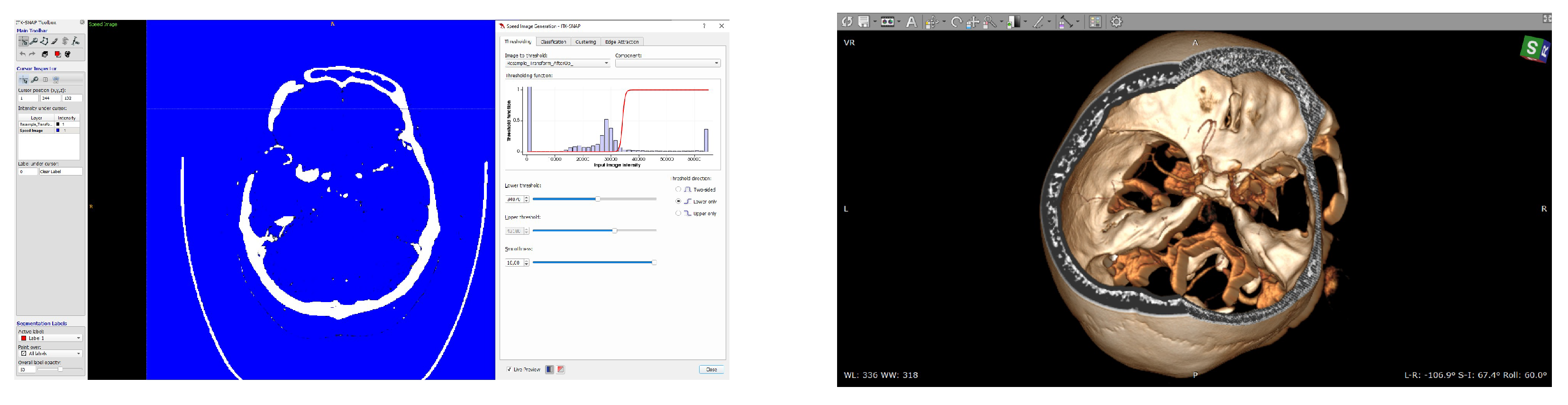Open the Layer Inspector stack icon
Image resolution: width=1568 pixels, height=405 pixels.
point(45,54)
